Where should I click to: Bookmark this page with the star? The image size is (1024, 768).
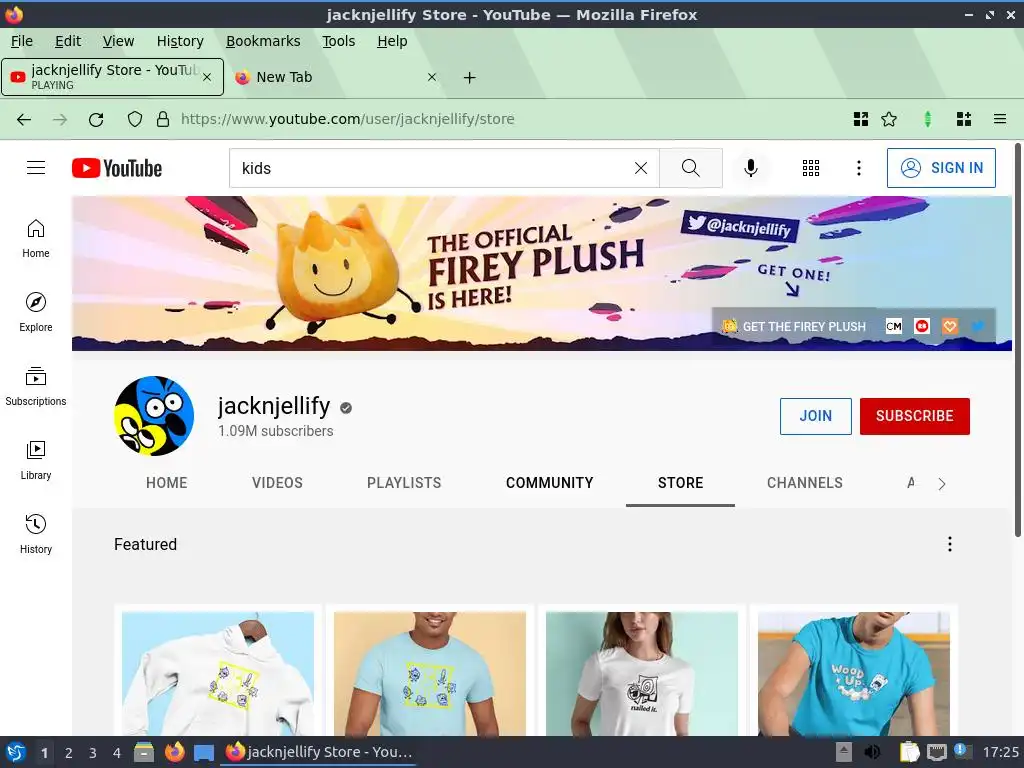click(x=889, y=120)
